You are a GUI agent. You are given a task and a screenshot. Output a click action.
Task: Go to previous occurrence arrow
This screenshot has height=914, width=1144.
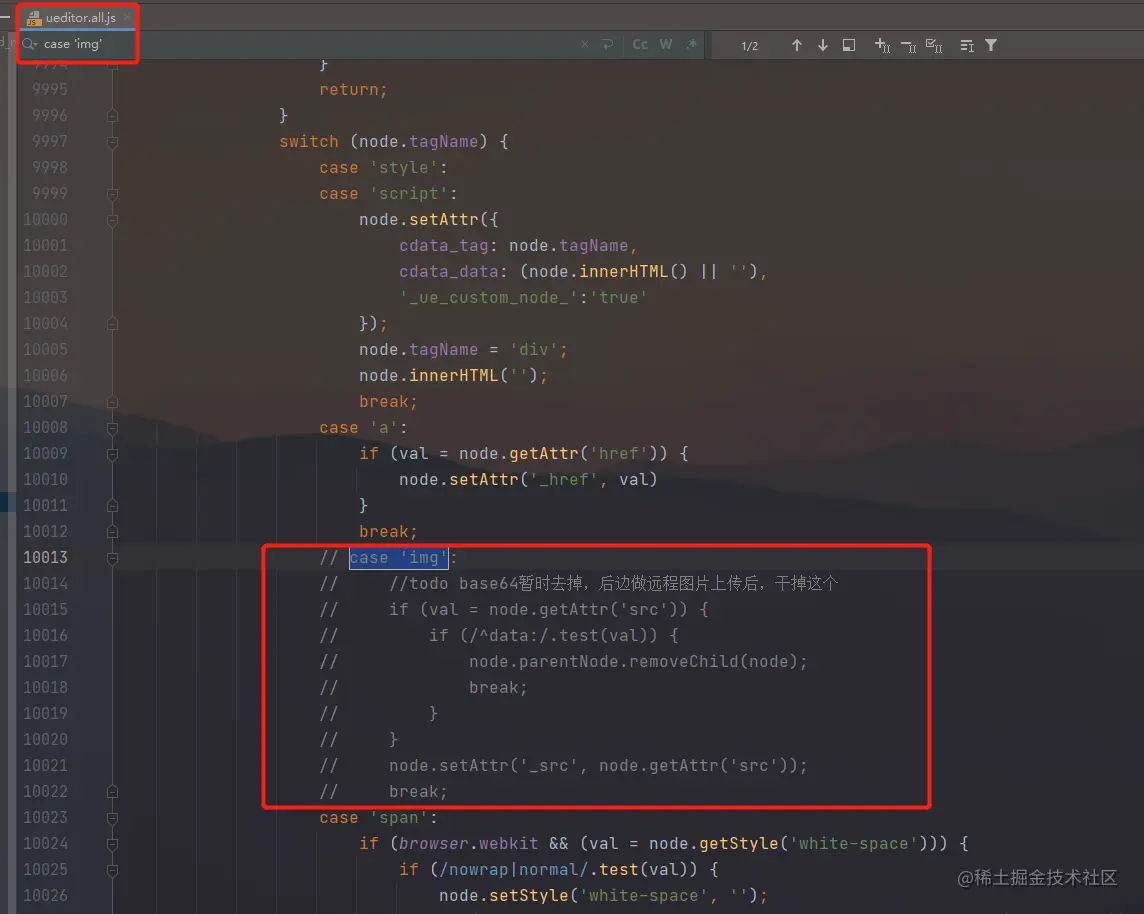click(x=797, y=45)
